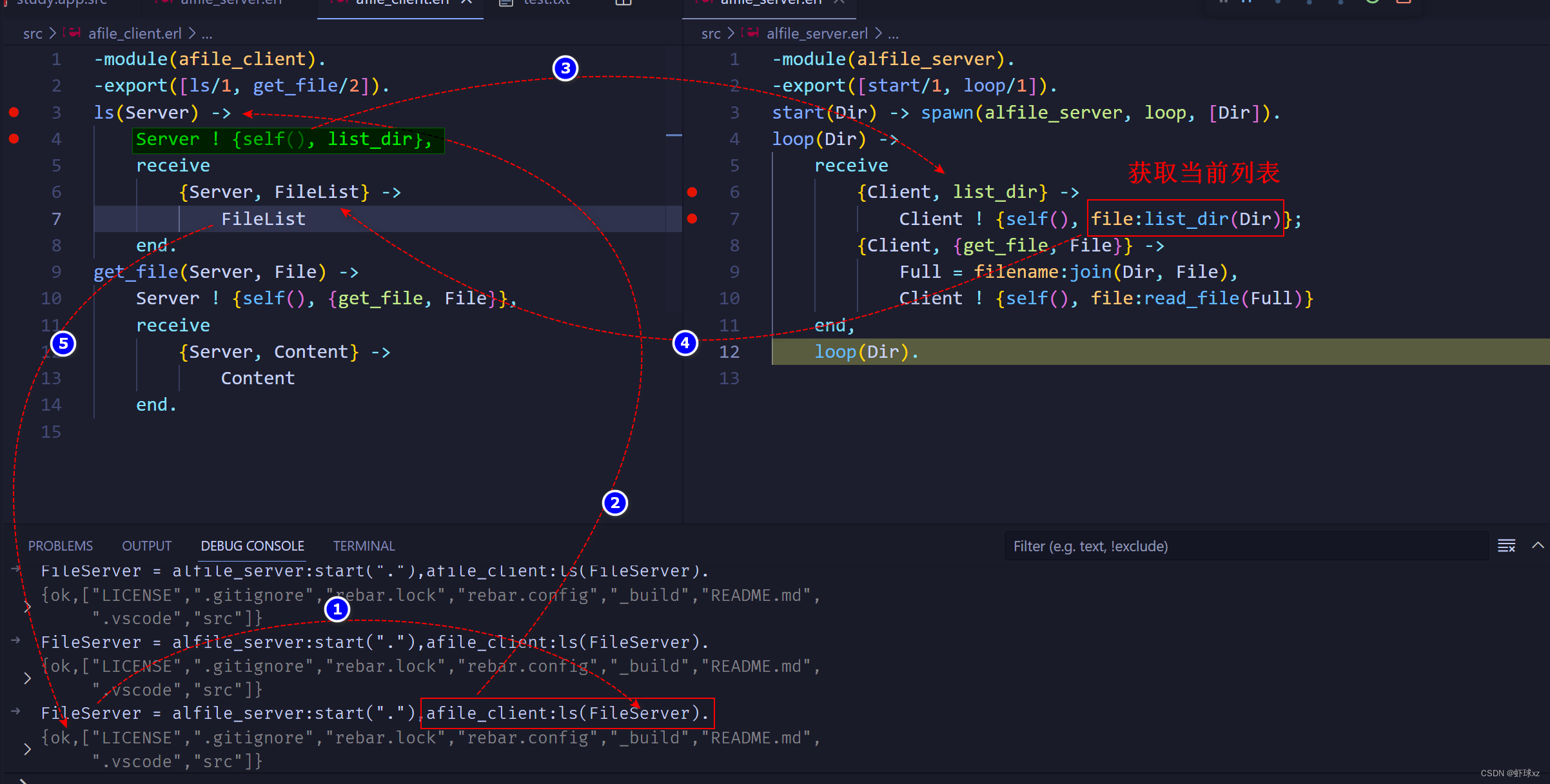Click '-export([start/1, loop/1]).' in server file
The image size is (1550, 784).
tap(915, 86)
